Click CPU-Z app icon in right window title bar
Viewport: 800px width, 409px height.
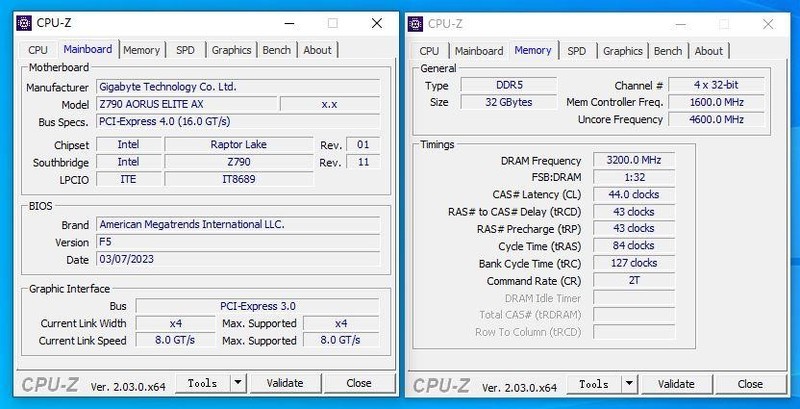pyautogui.click(x=415, y=24)
